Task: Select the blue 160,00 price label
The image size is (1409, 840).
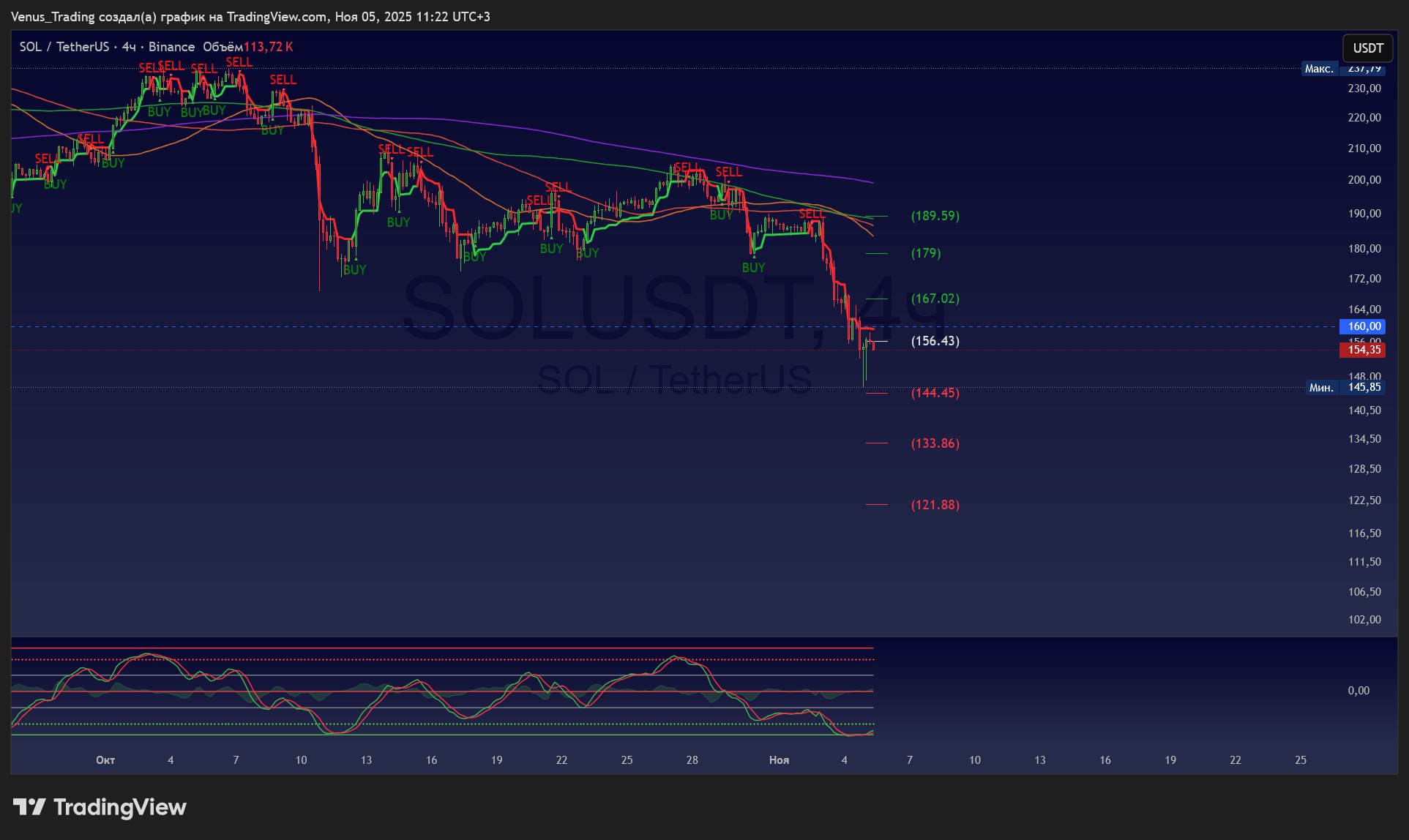Action: tap(1364, 326)
